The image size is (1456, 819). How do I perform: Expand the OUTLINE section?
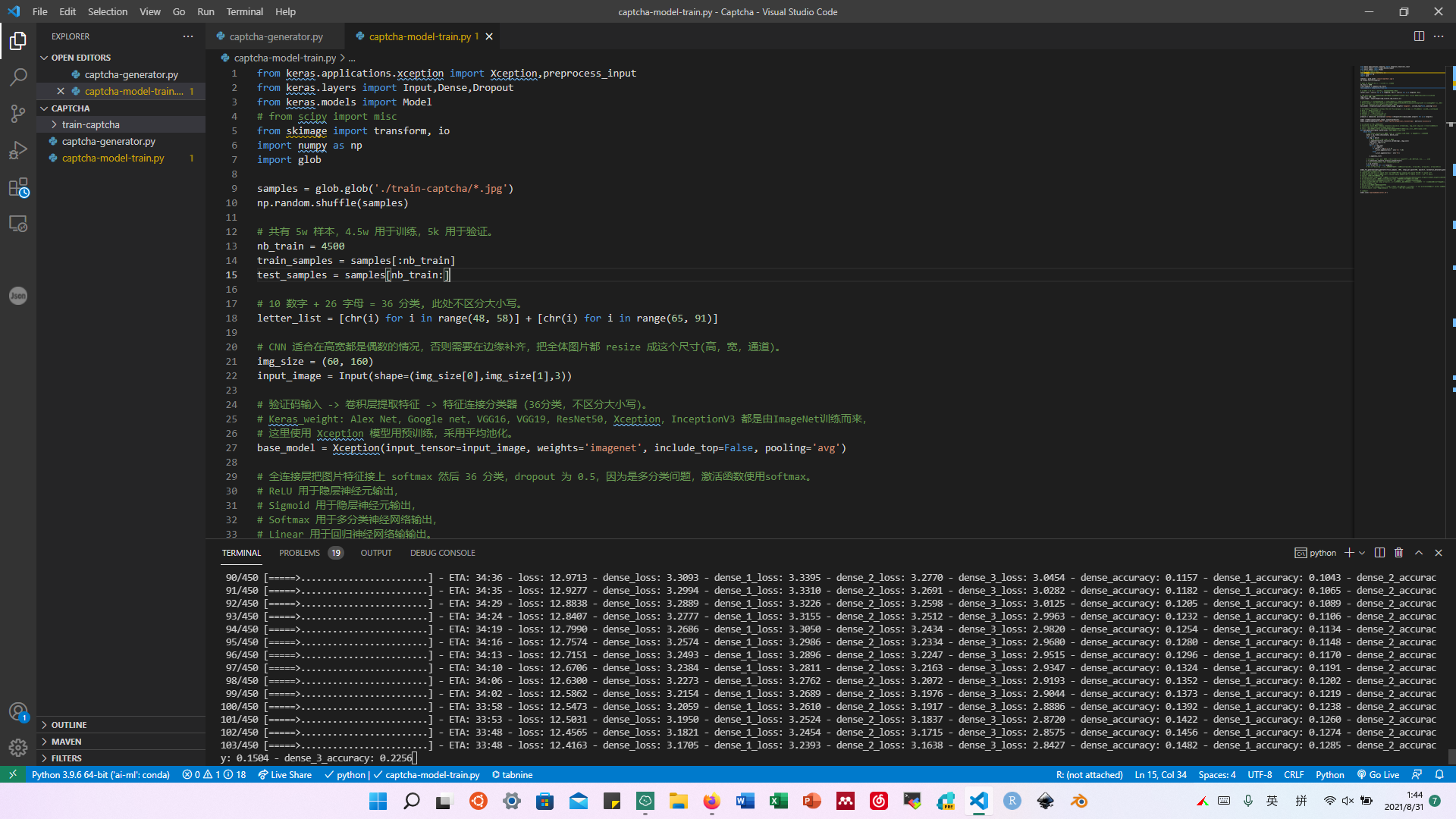pos(121,725)
